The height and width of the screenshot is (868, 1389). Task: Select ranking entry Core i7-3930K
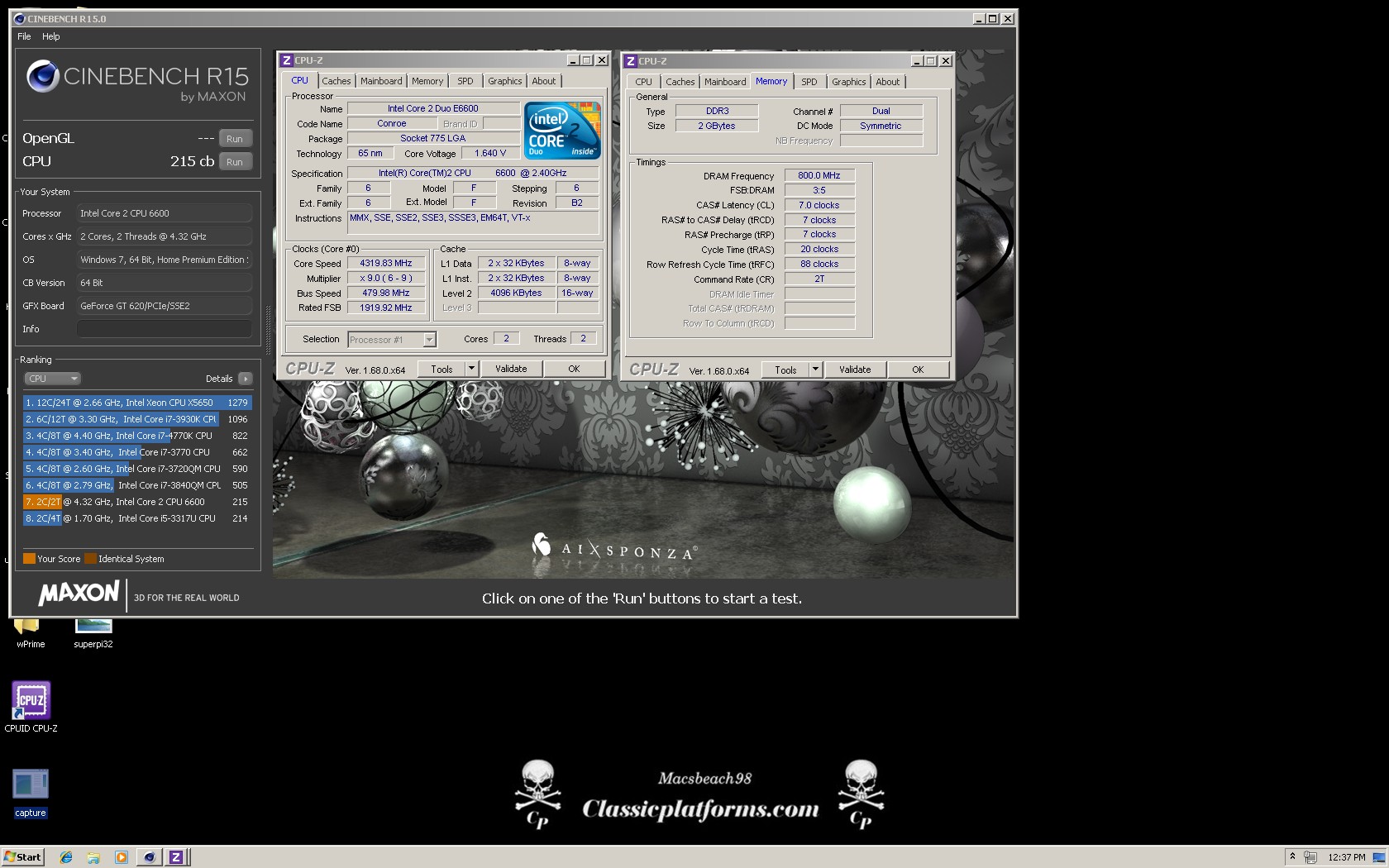(137, 419)
